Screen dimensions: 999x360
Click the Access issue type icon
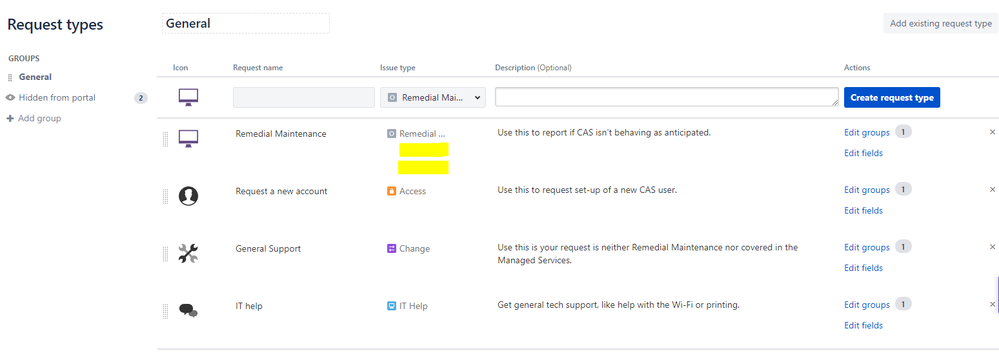pos(392,191)
